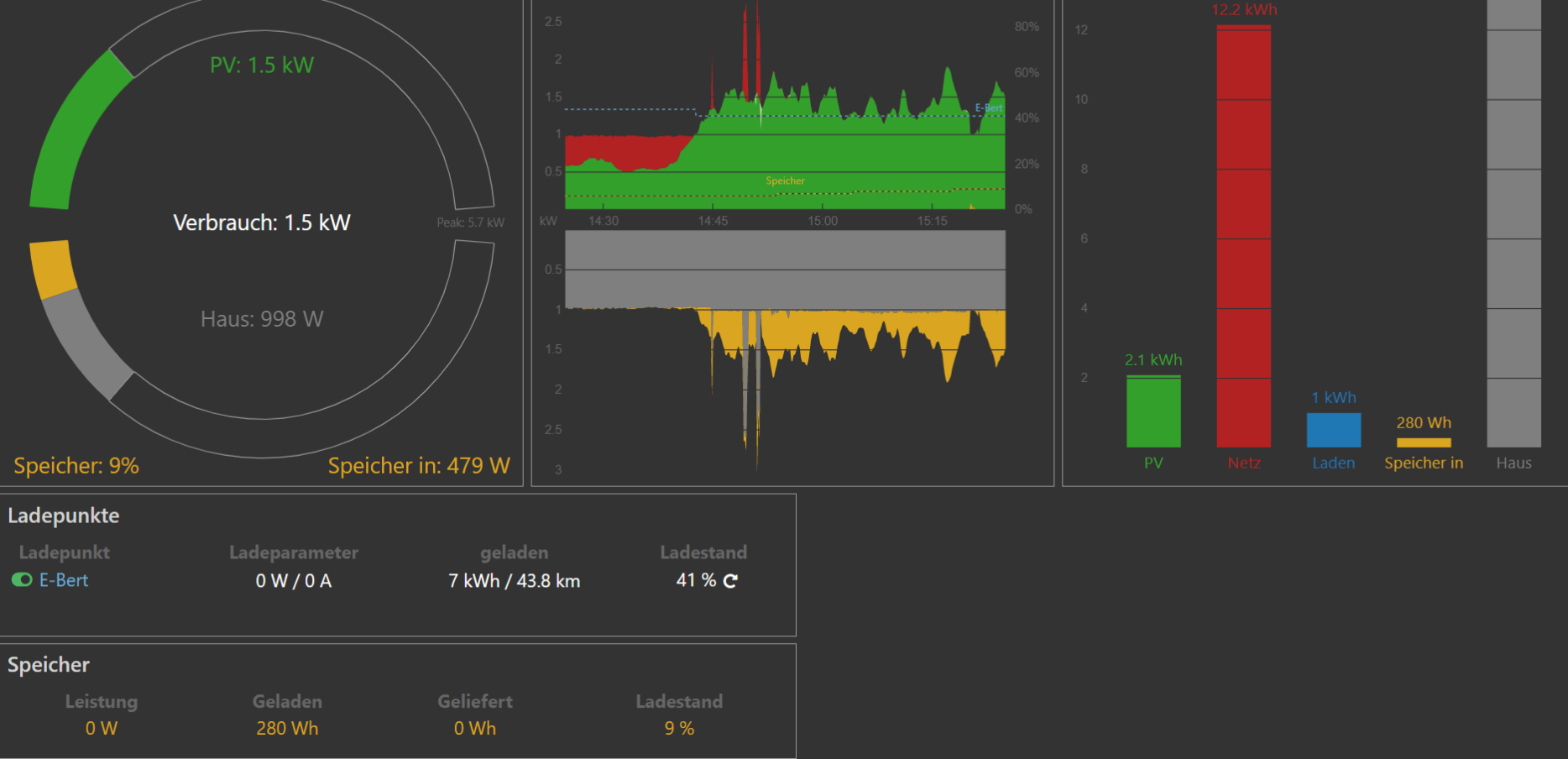Select the 'PV: 1.5 kW' reading
1568x759 pixels.
pos(262,65)
